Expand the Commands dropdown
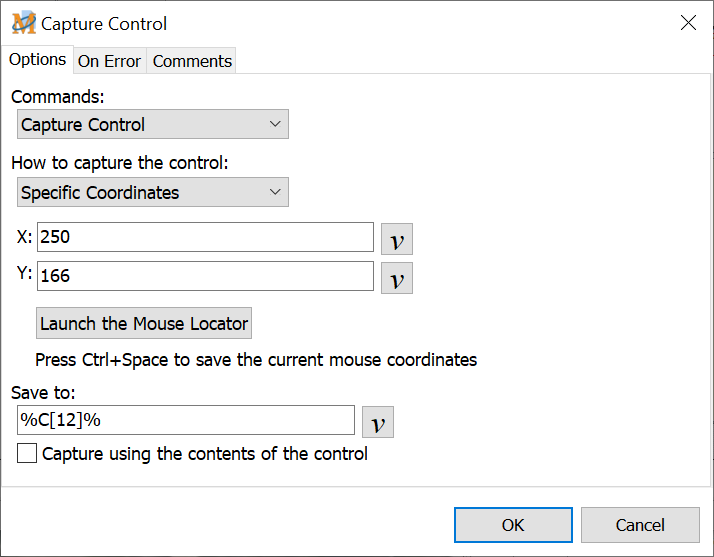Screen dimensions: 714x557 click(x=153, y=125)
